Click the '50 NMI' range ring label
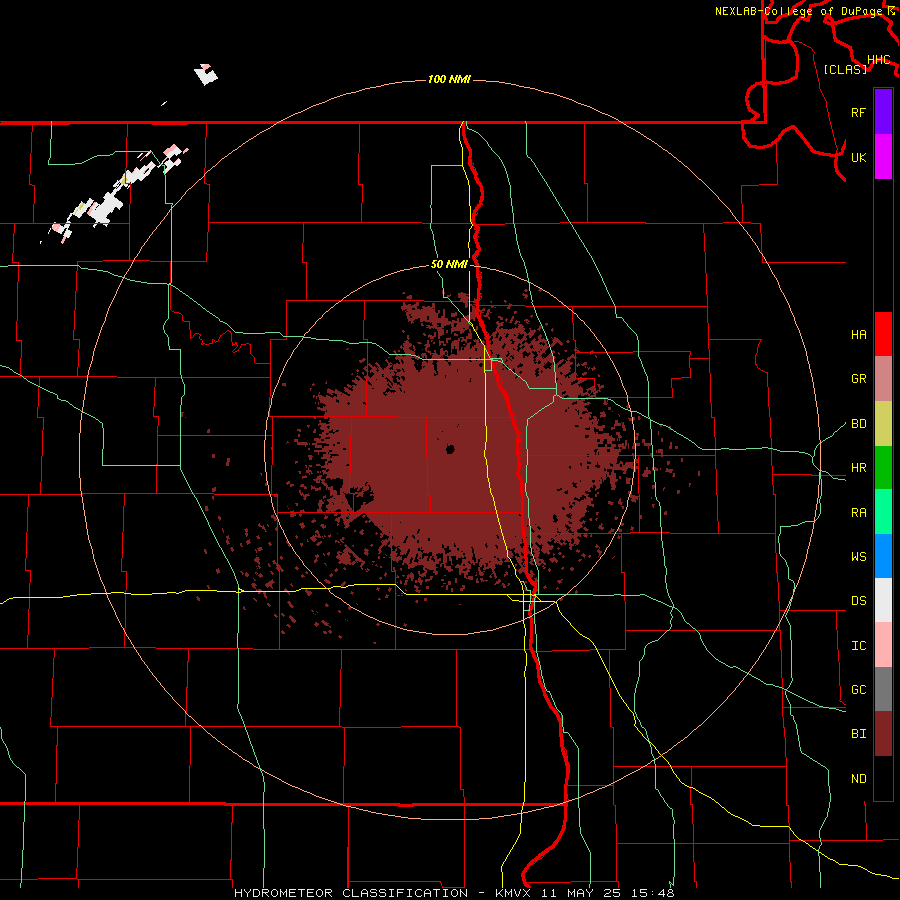This screenshot has width=900, height=900. (x=449, y=265)
